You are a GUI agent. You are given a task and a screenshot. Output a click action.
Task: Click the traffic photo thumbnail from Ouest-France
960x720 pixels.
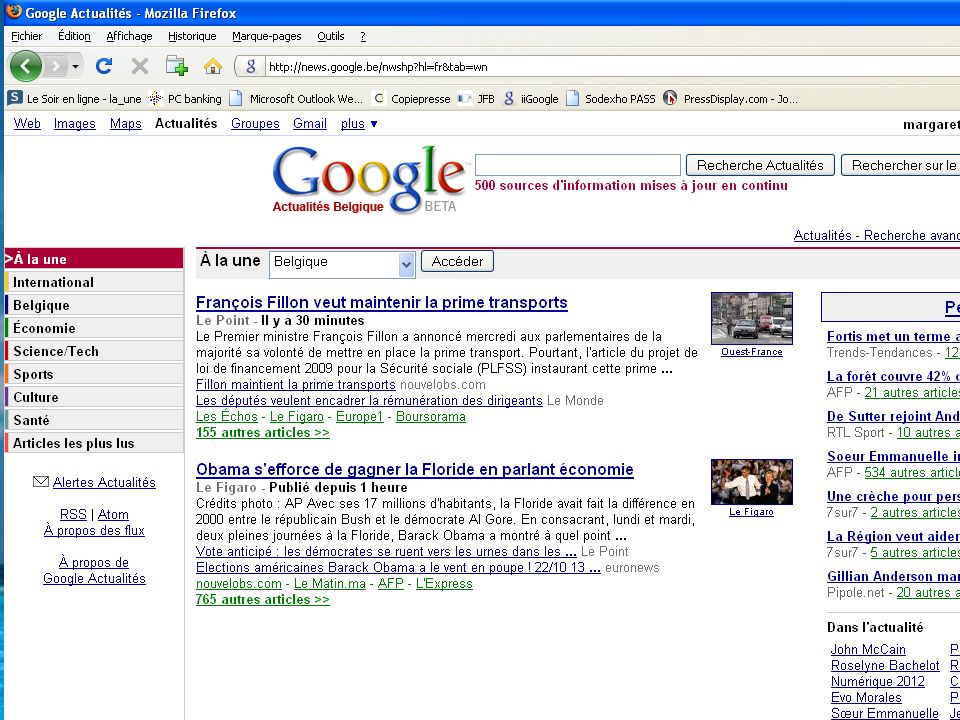752,318
